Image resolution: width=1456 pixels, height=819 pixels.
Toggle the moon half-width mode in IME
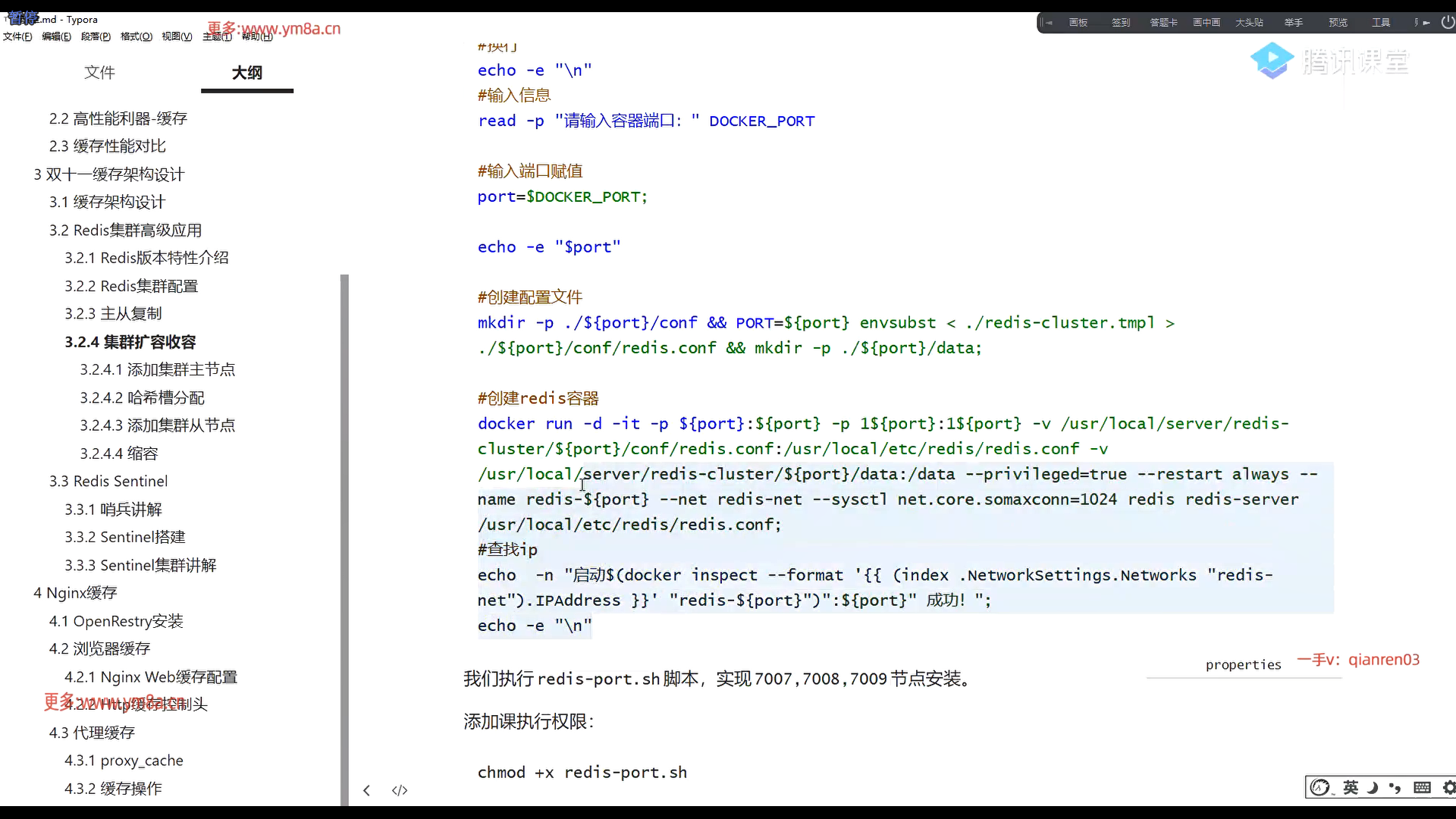tap(1373, 787)
